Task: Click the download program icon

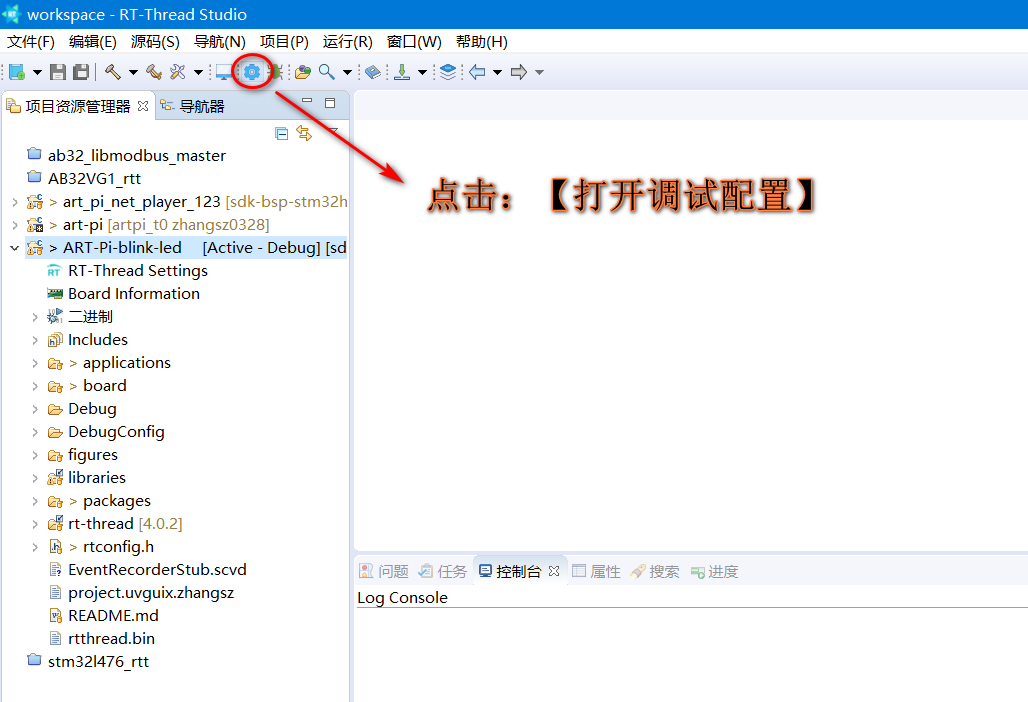Action: pyautogui.click(x=402, y=72)
